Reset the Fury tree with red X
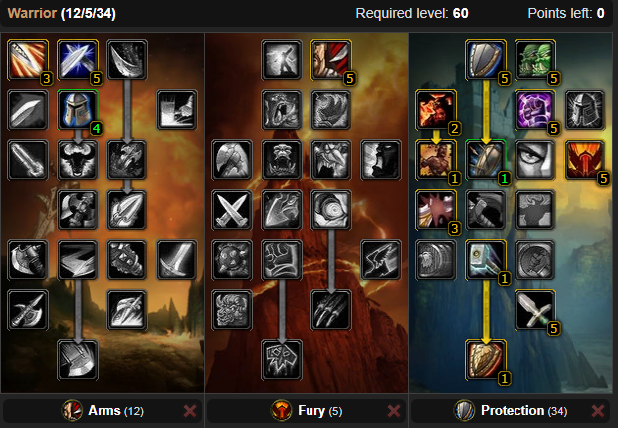618x428 pixels. click(x=394, y=411)
